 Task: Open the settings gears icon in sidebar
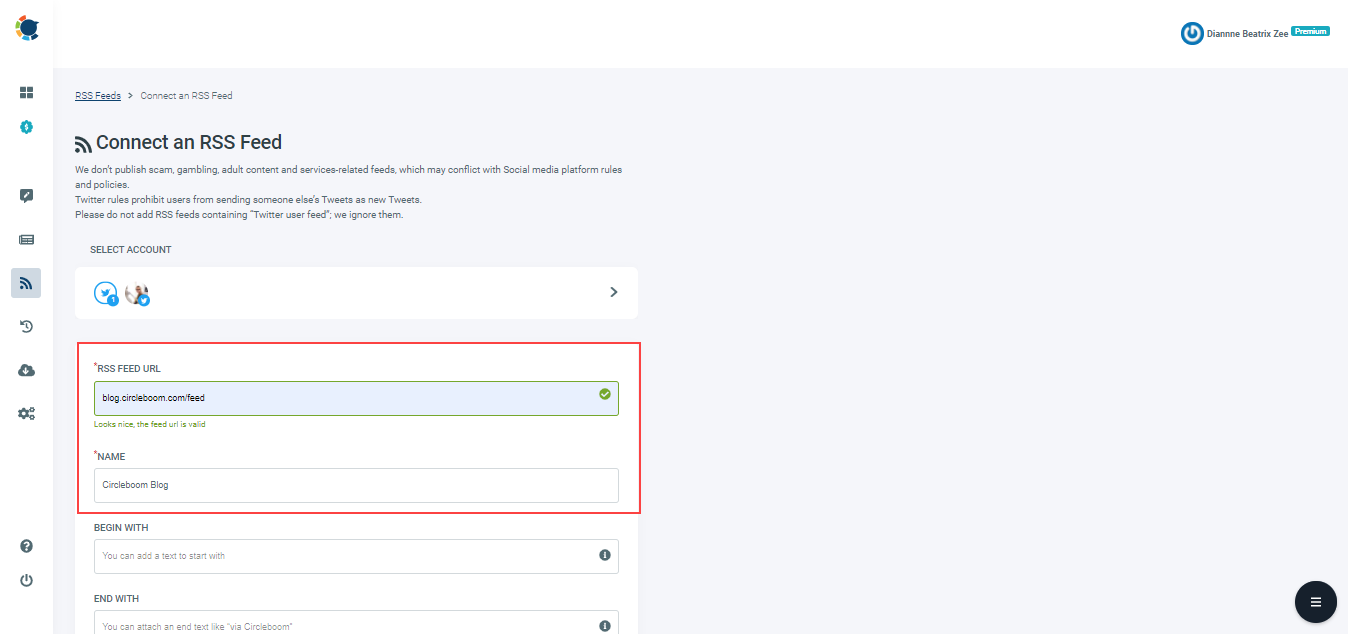click(27, 413)
